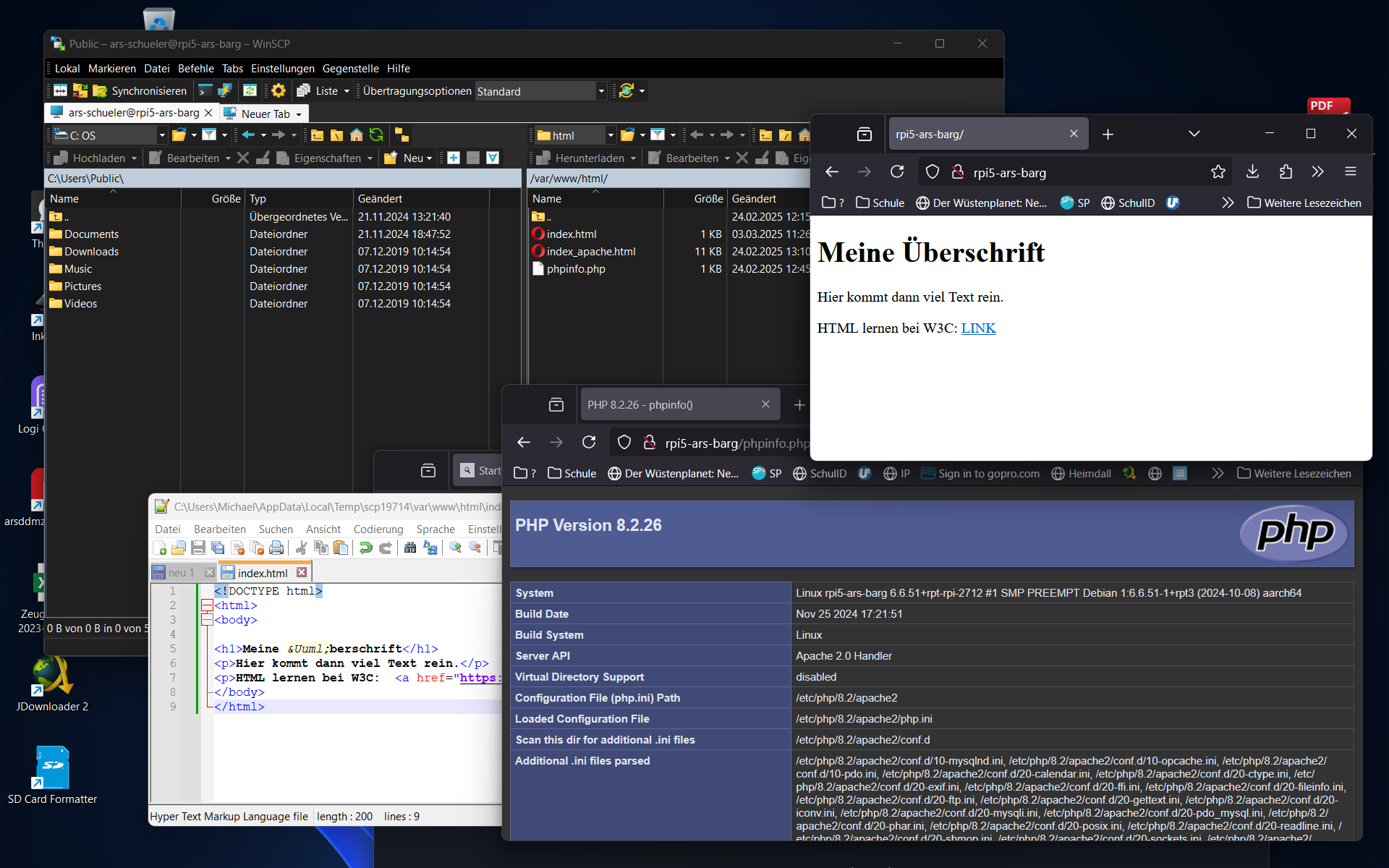Open the Neu dropdown arrow

click(429, 158)
